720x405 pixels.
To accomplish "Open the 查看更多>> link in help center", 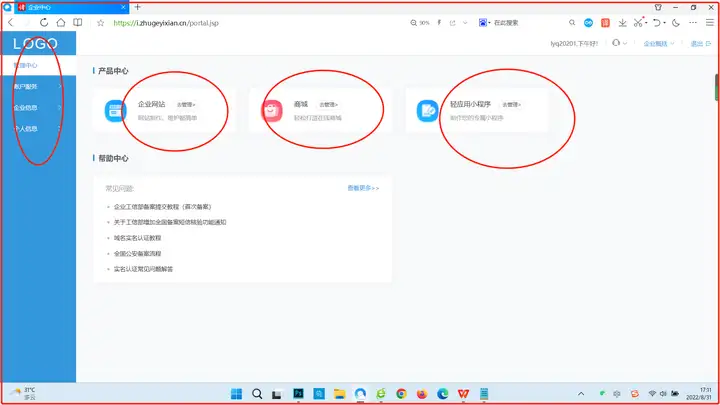I will [x=363, y=188].
